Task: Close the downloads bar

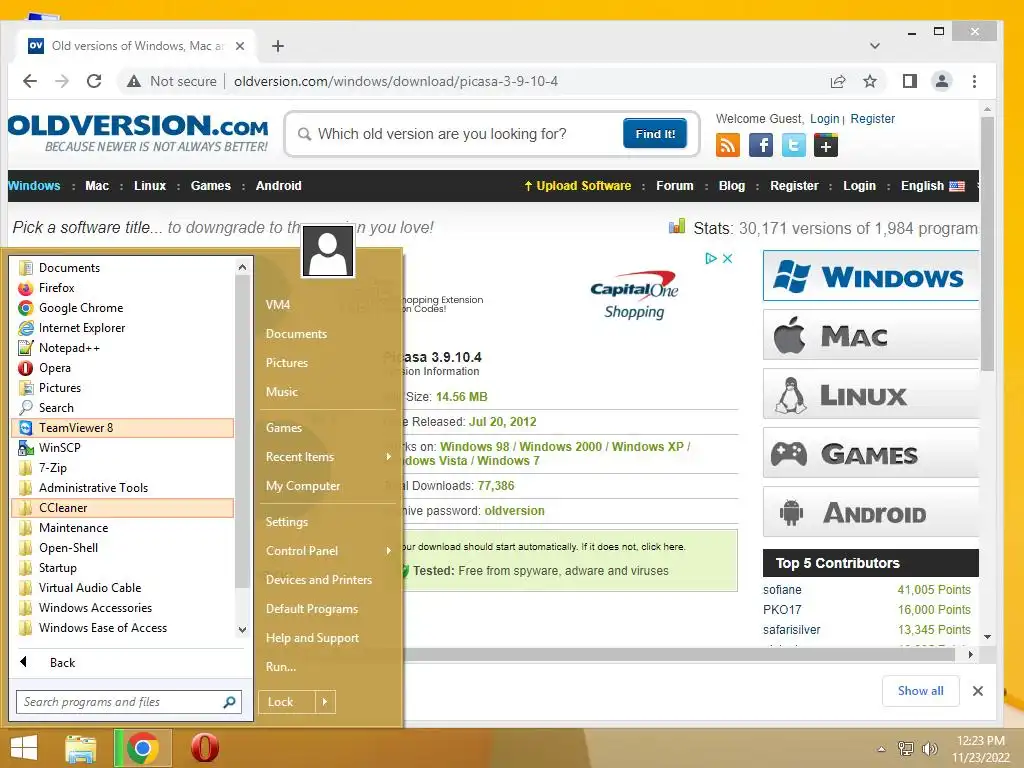Action: tap(978, 691)
